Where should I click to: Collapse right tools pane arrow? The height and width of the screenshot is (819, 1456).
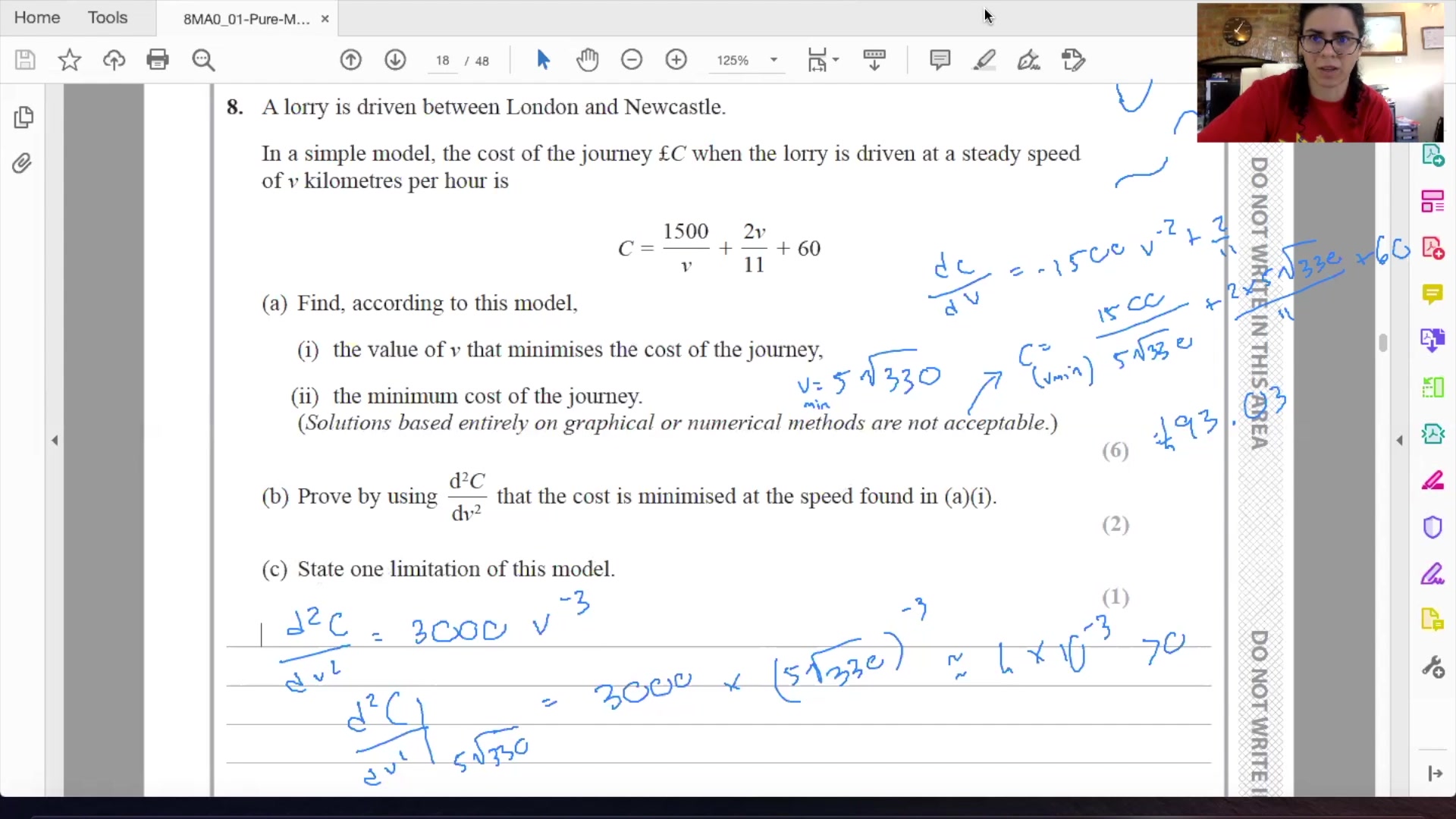pos(1399,440)
